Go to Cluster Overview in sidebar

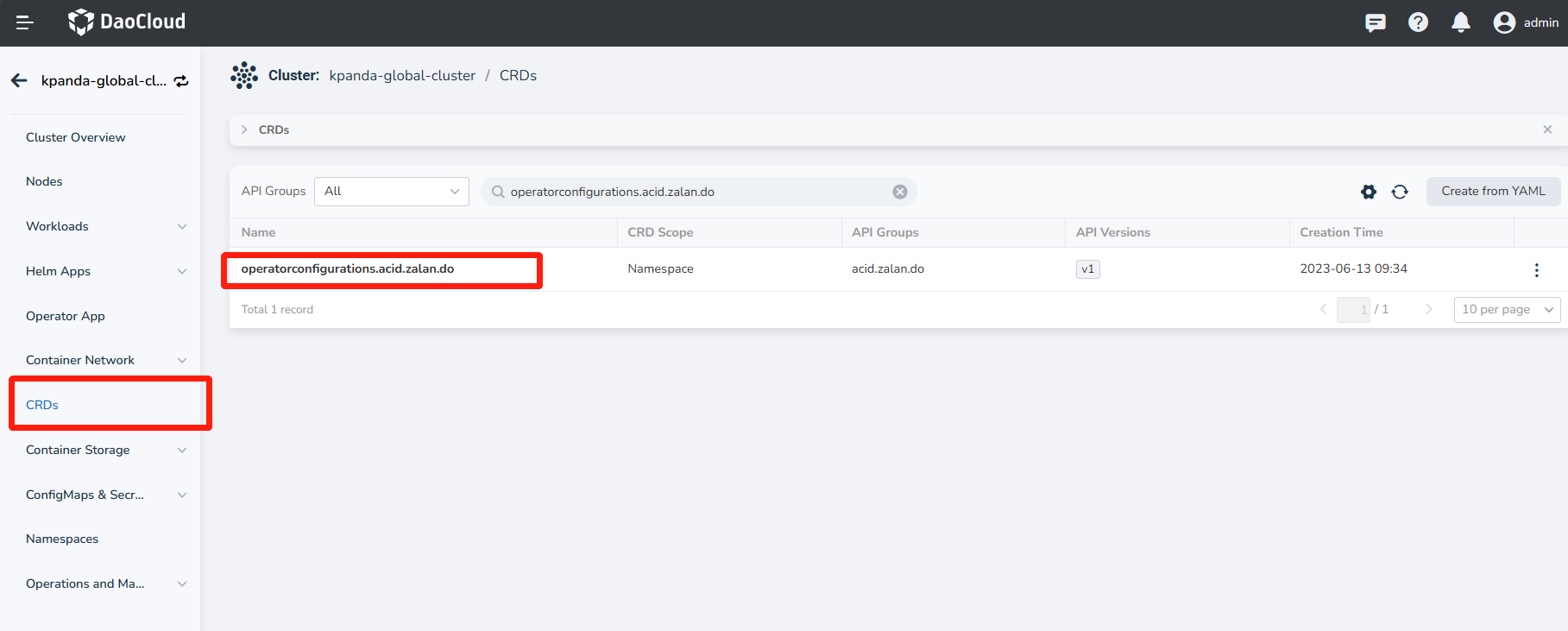tap(75, 137)
